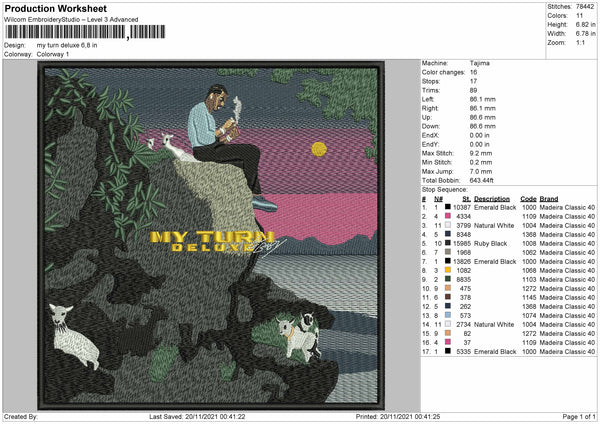The height and width of the screenshot is (424, 600).
Task: Click the stitch count 10387 in row 1
Action: (462, 207)
